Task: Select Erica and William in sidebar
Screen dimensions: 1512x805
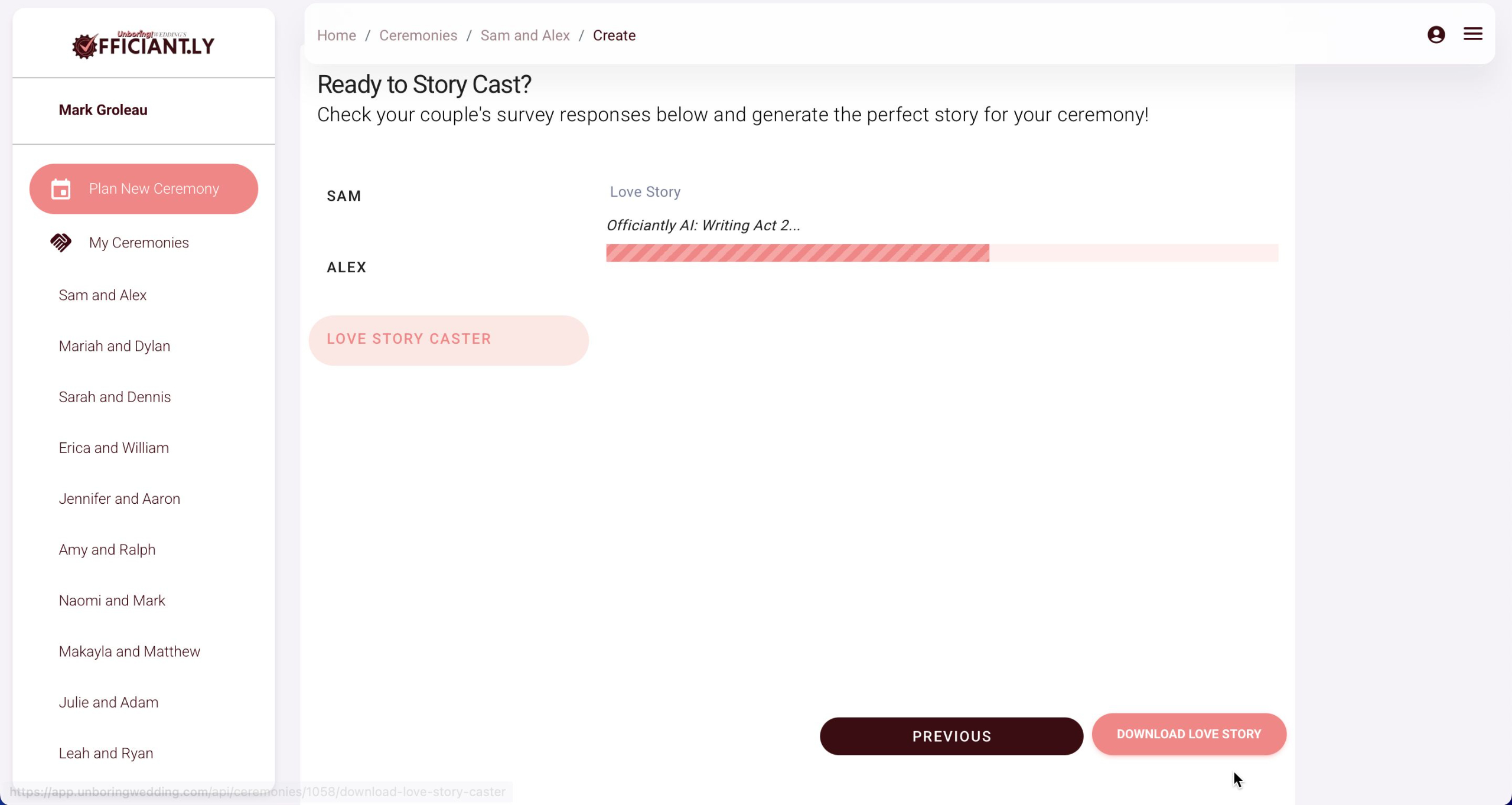Action: pyautogui.click(x=113, y=448)
